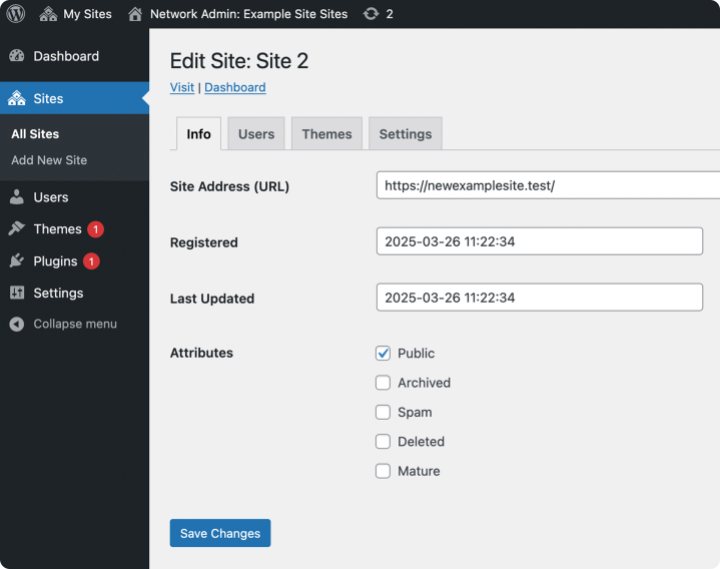720x569 pixels.
Task: Switch to the Users tab
Action: [256, 134]
